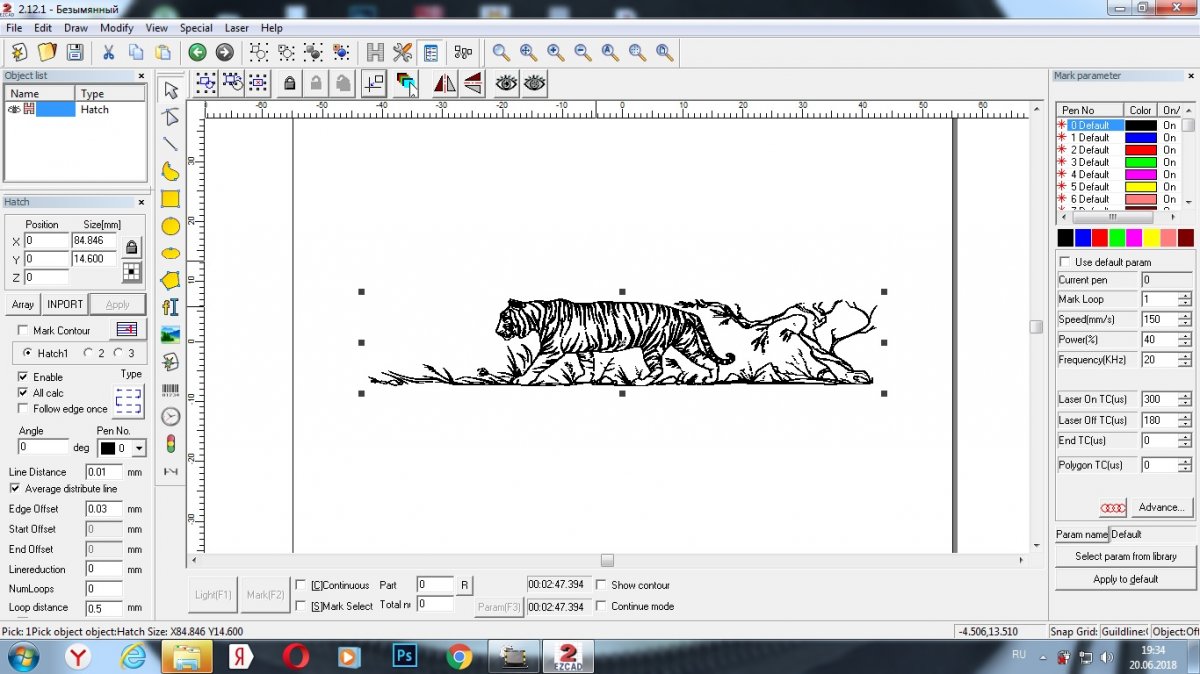Click the hatch tool in top toolbar
Image resolution: width=1200 pixels, height=674 pixels.
(x=375, y=52)
